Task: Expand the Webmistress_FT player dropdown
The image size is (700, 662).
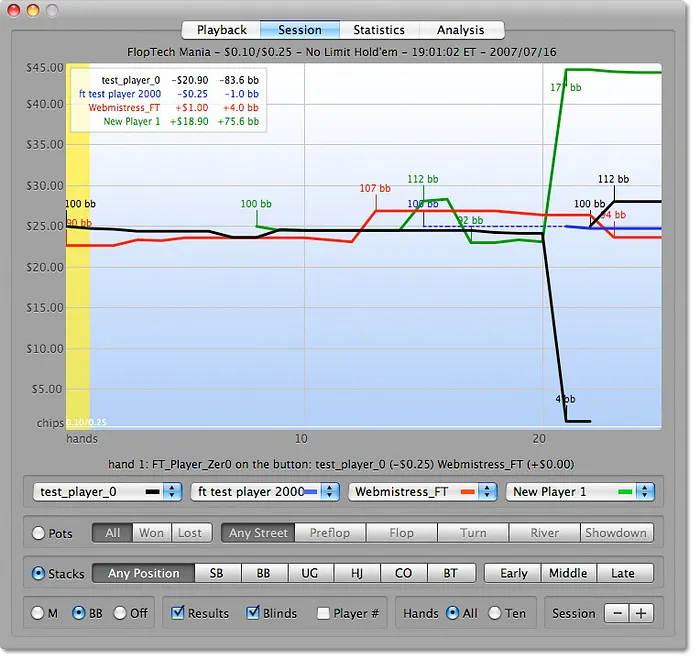Action: [x=422, y=492]
